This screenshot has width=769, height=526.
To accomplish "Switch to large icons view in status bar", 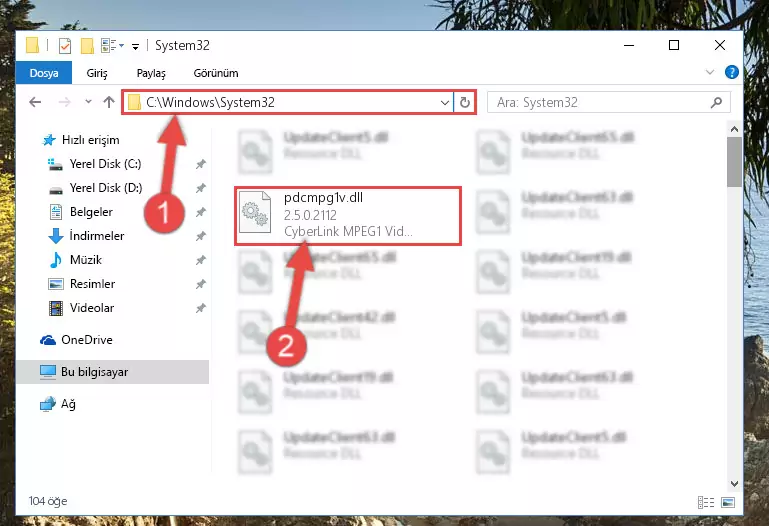I will point(728,502).
